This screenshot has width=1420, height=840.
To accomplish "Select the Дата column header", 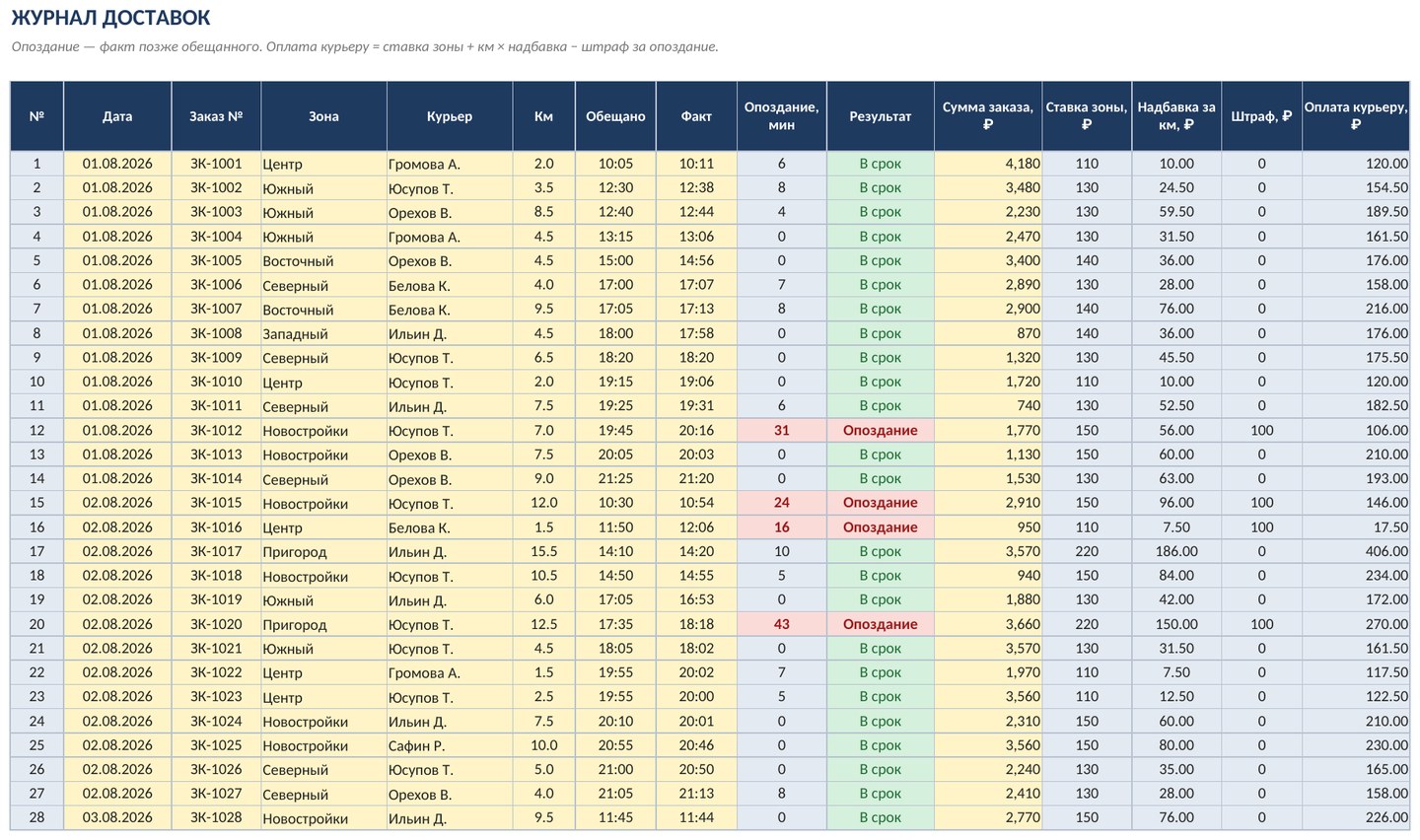I will [117, 116].
